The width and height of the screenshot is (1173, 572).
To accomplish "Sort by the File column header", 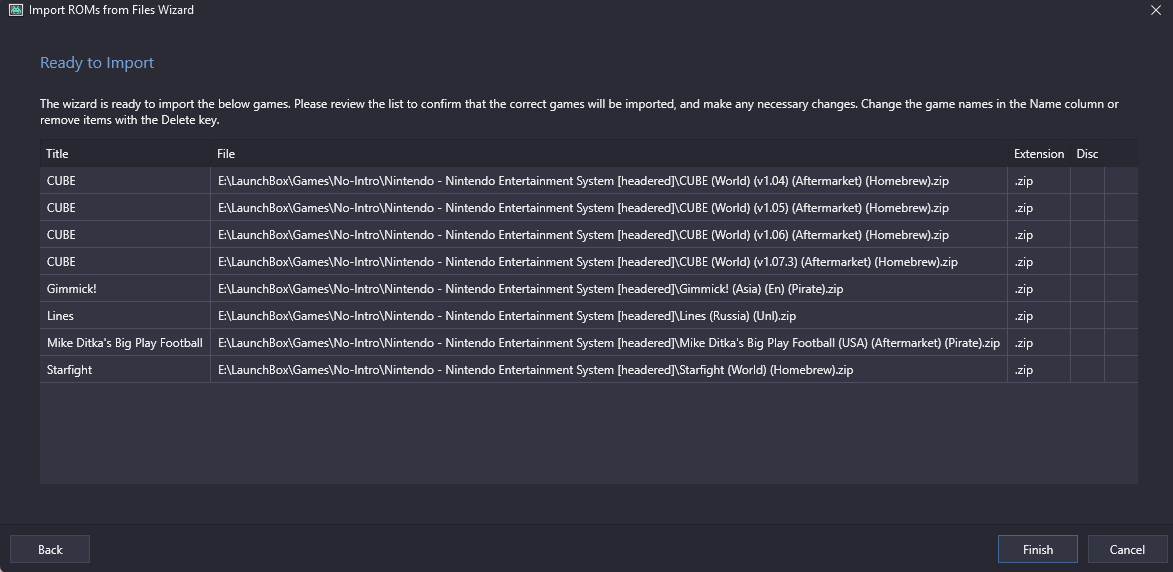I will 609,153.
